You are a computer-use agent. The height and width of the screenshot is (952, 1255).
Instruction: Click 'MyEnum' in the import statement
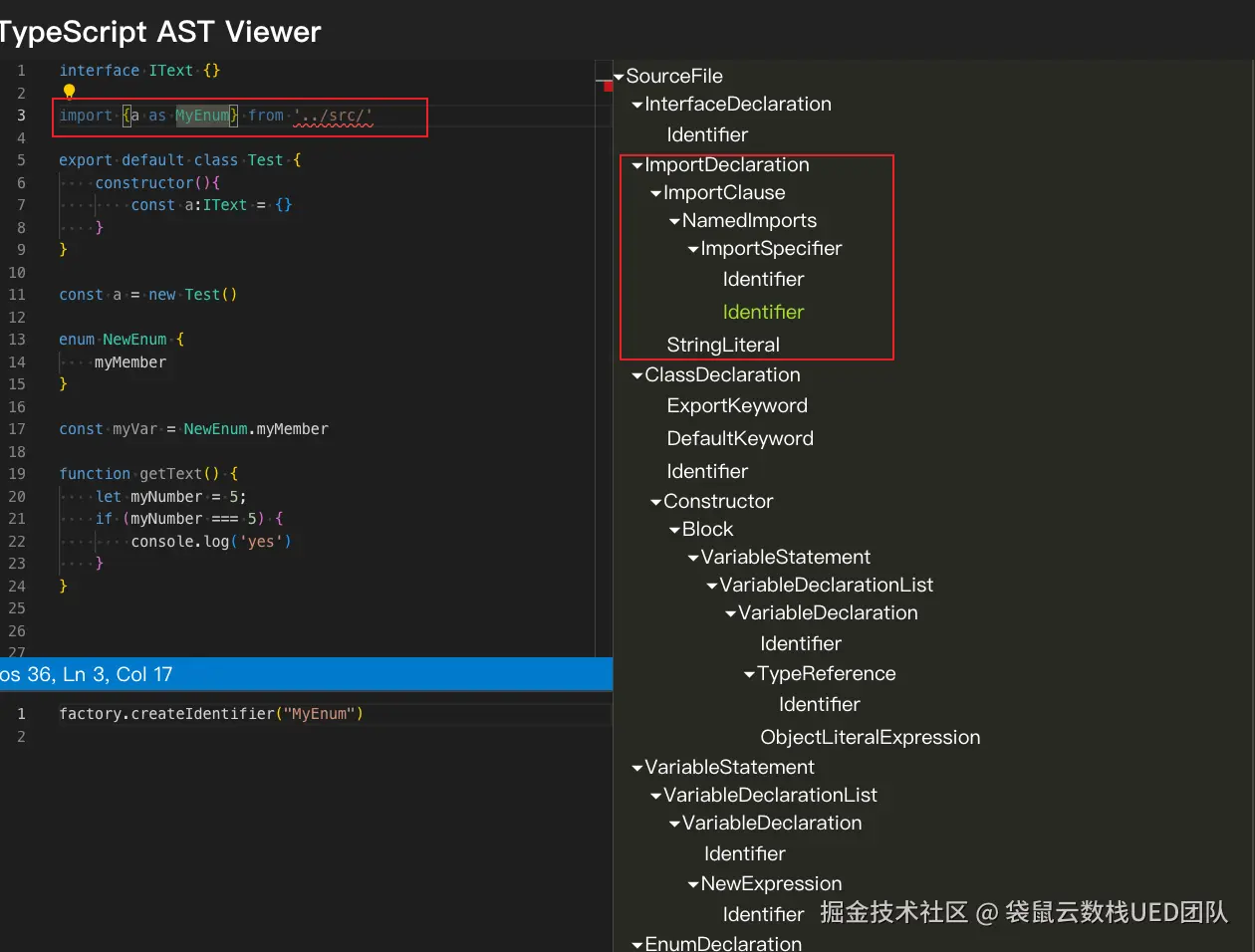point(202,116)
